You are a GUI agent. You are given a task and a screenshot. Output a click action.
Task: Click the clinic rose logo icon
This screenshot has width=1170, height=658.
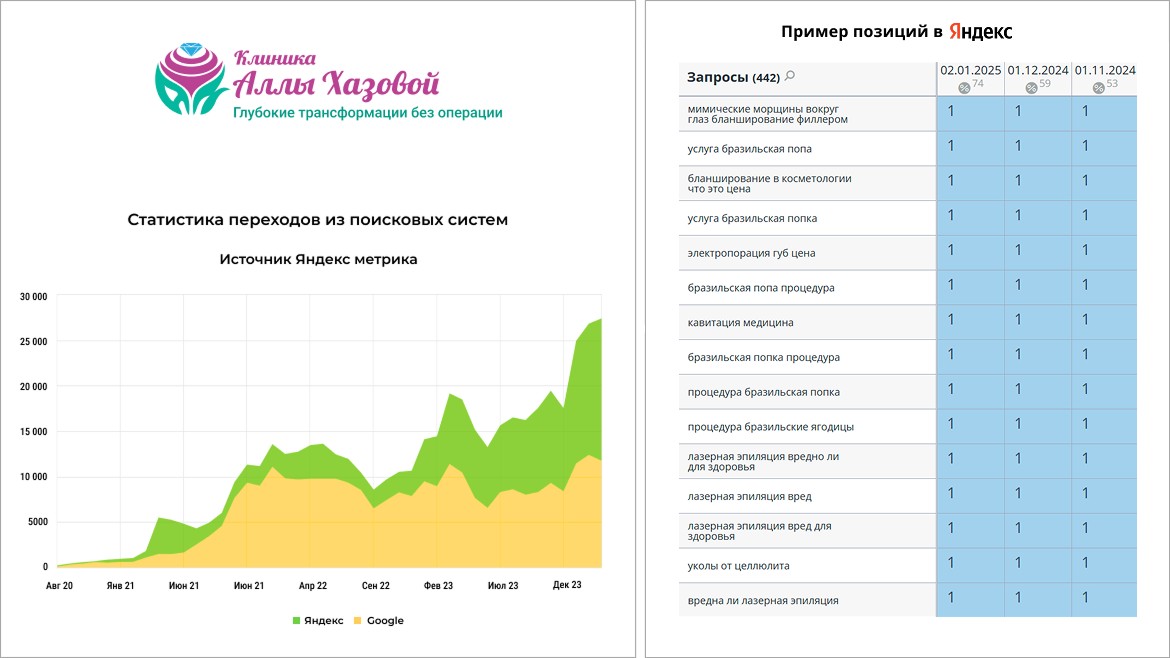(191, 78)
